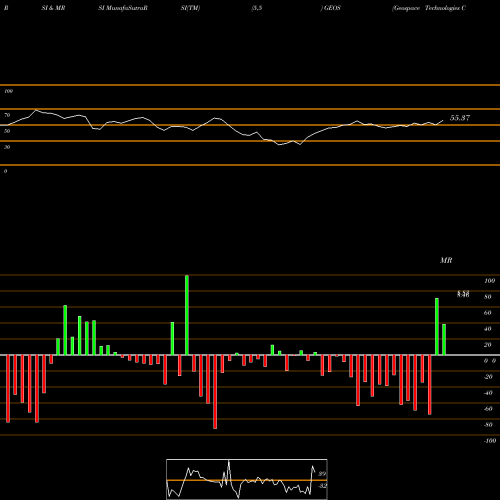
Task: Click the mini overview chart thumbnail
Action: tap(247, 479)
